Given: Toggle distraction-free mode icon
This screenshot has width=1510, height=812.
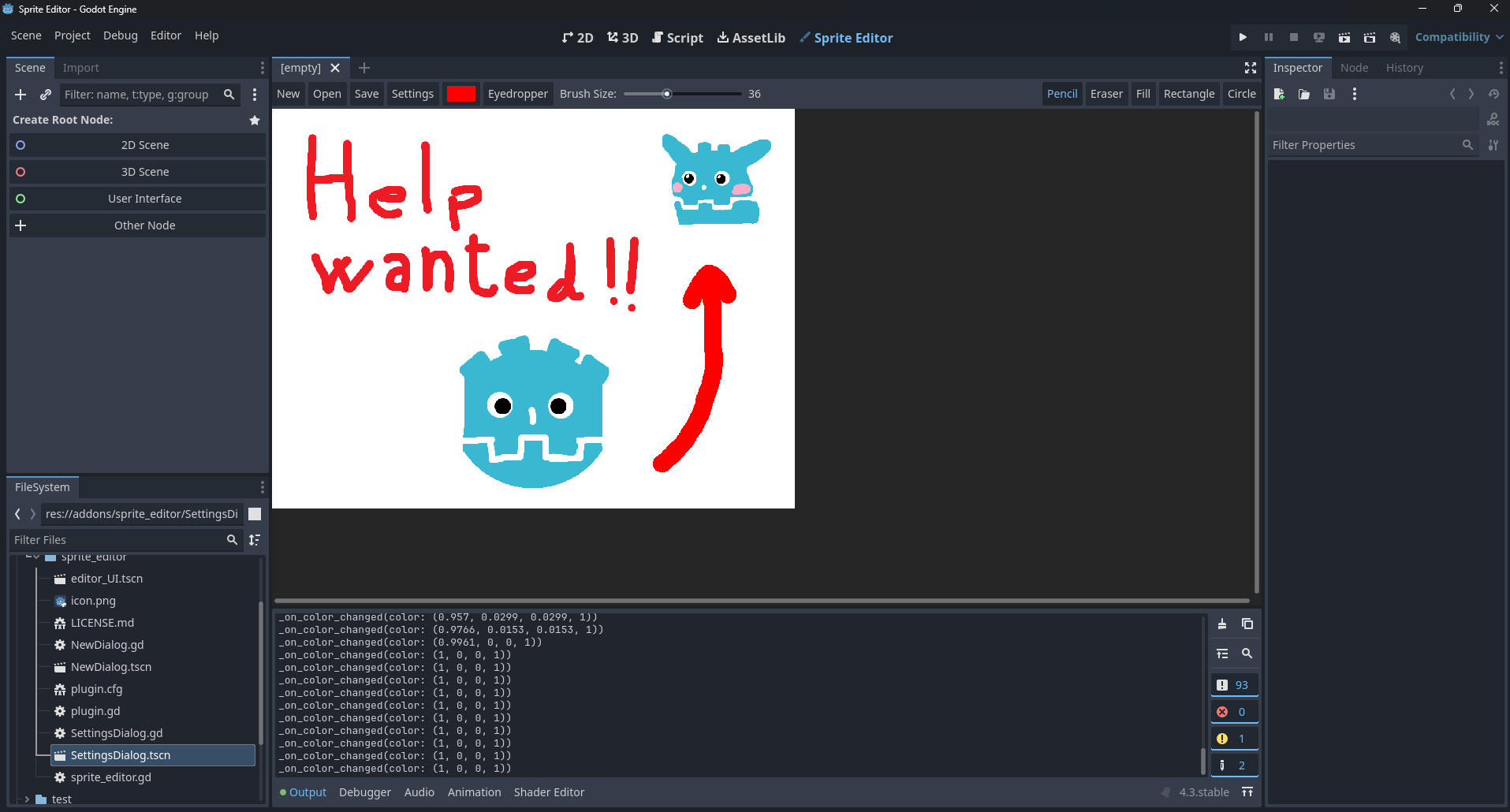Looking at the screenshot, I should (1250, 68).
